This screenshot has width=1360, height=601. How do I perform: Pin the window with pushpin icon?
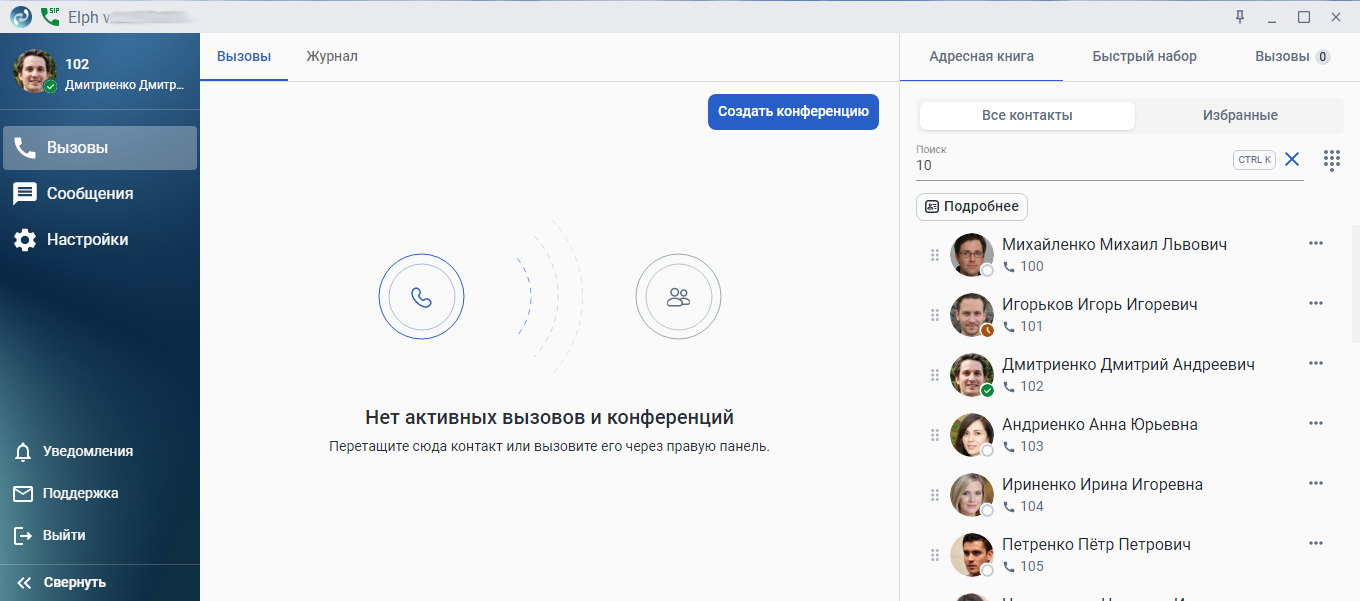[x=1241, y=16]
